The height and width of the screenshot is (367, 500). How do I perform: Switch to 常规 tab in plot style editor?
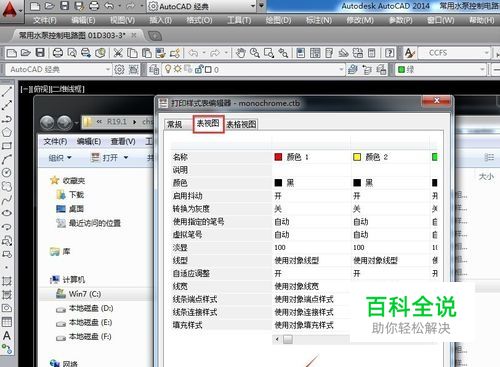pyautogui.click(x=175, y=124)
